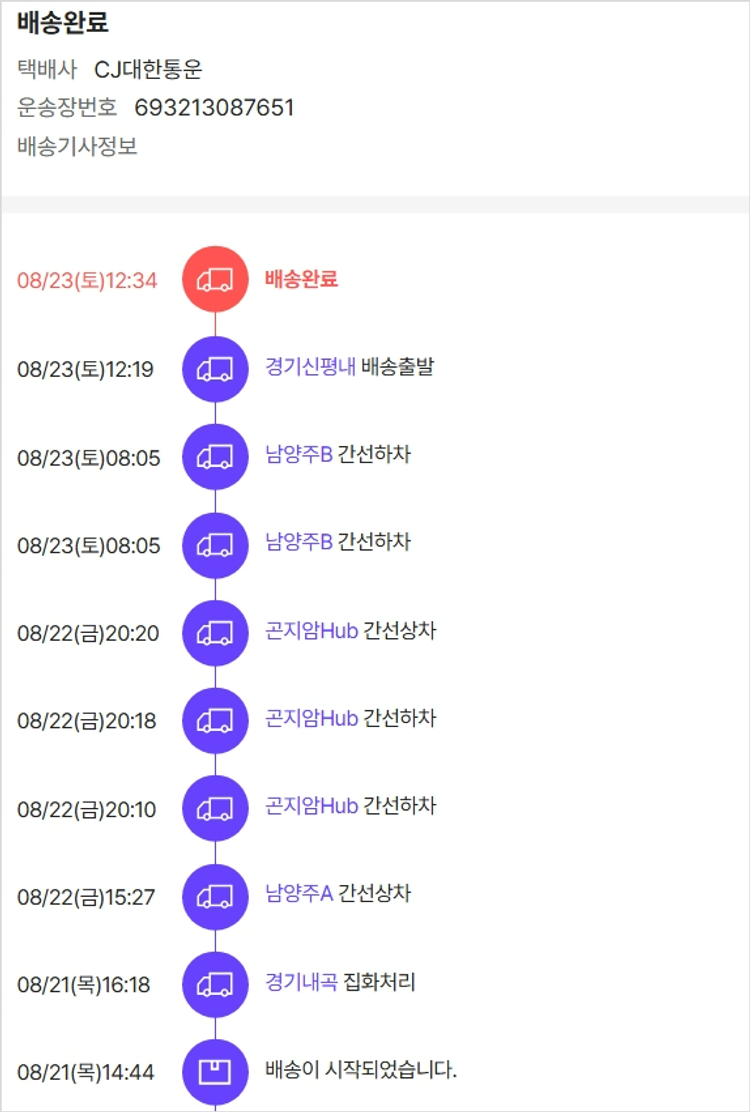This screenshot has height=1112, width=750.
Task: Open the 남양주A location link
Action: 299,893
